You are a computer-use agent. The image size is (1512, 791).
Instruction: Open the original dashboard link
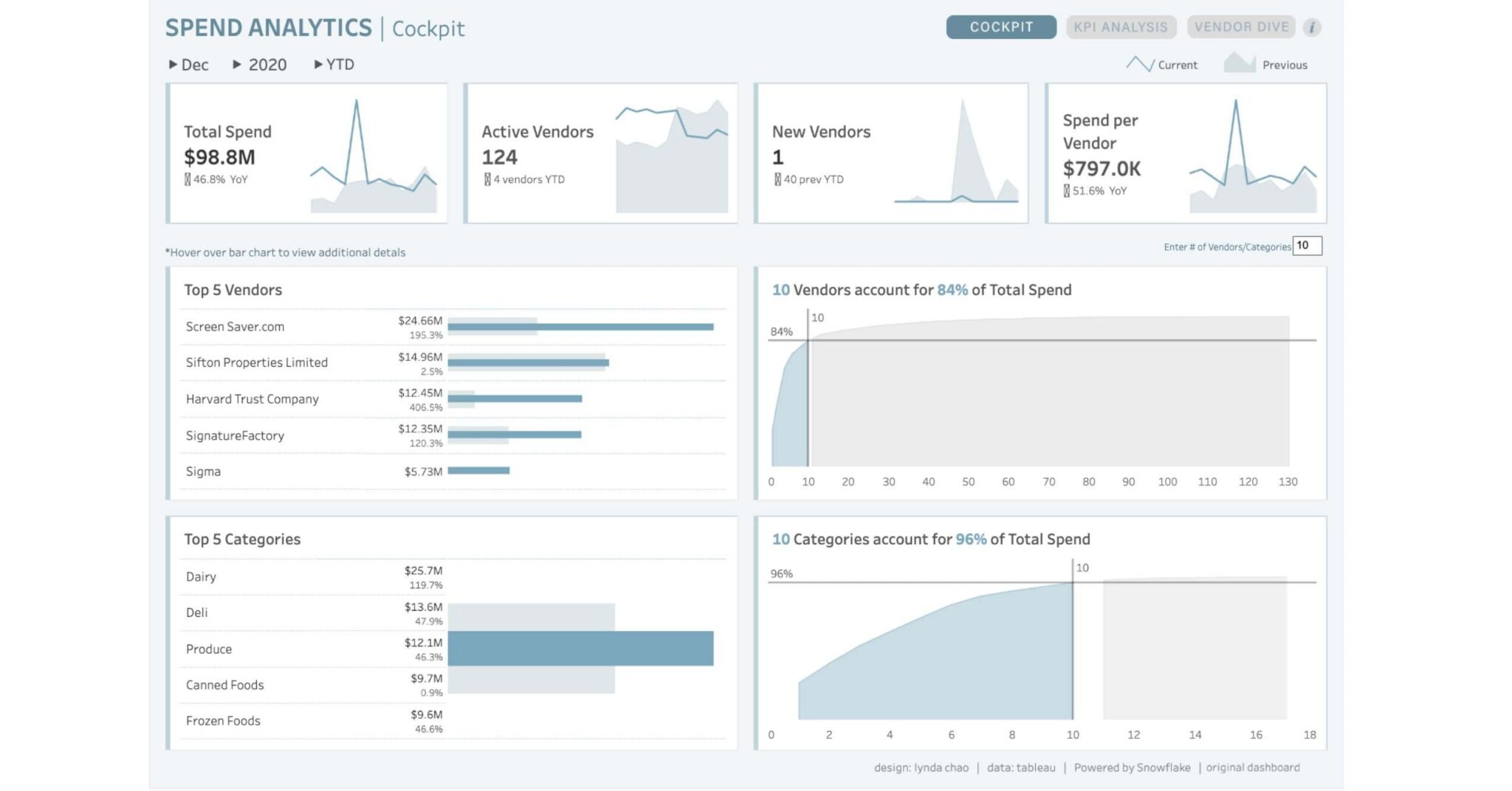(1253, 767)
